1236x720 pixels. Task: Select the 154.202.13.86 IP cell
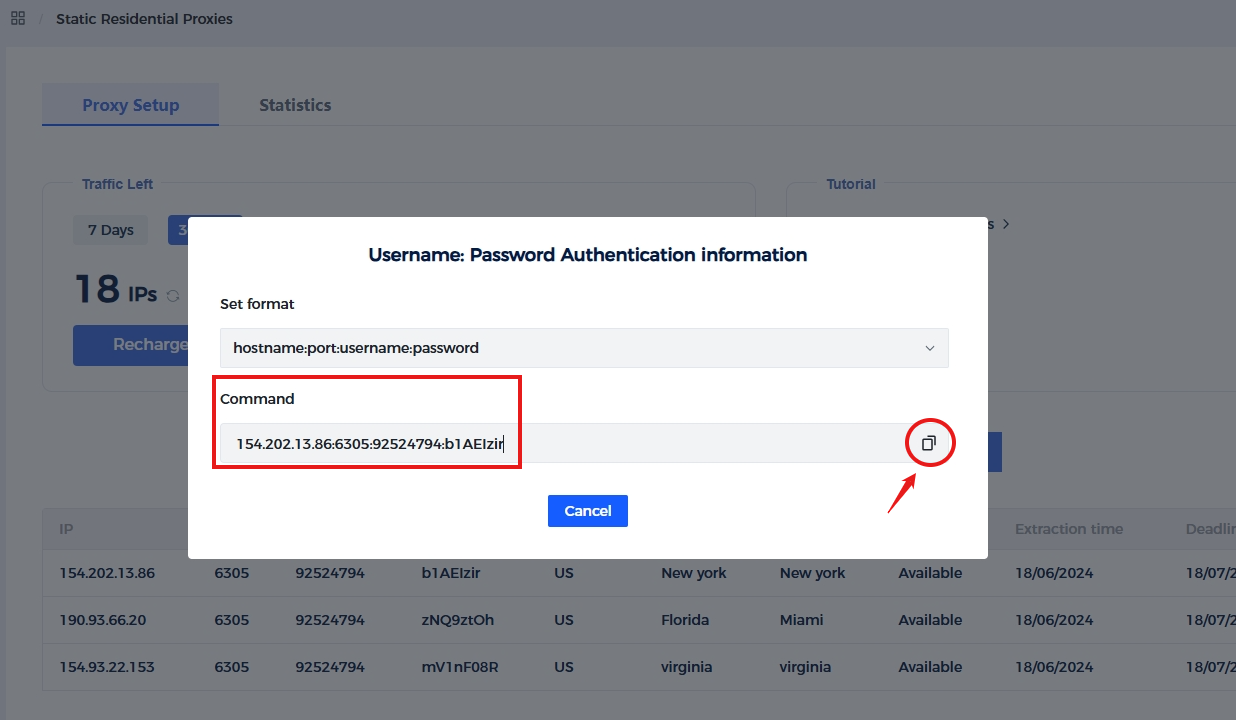[x=107, y=573]
